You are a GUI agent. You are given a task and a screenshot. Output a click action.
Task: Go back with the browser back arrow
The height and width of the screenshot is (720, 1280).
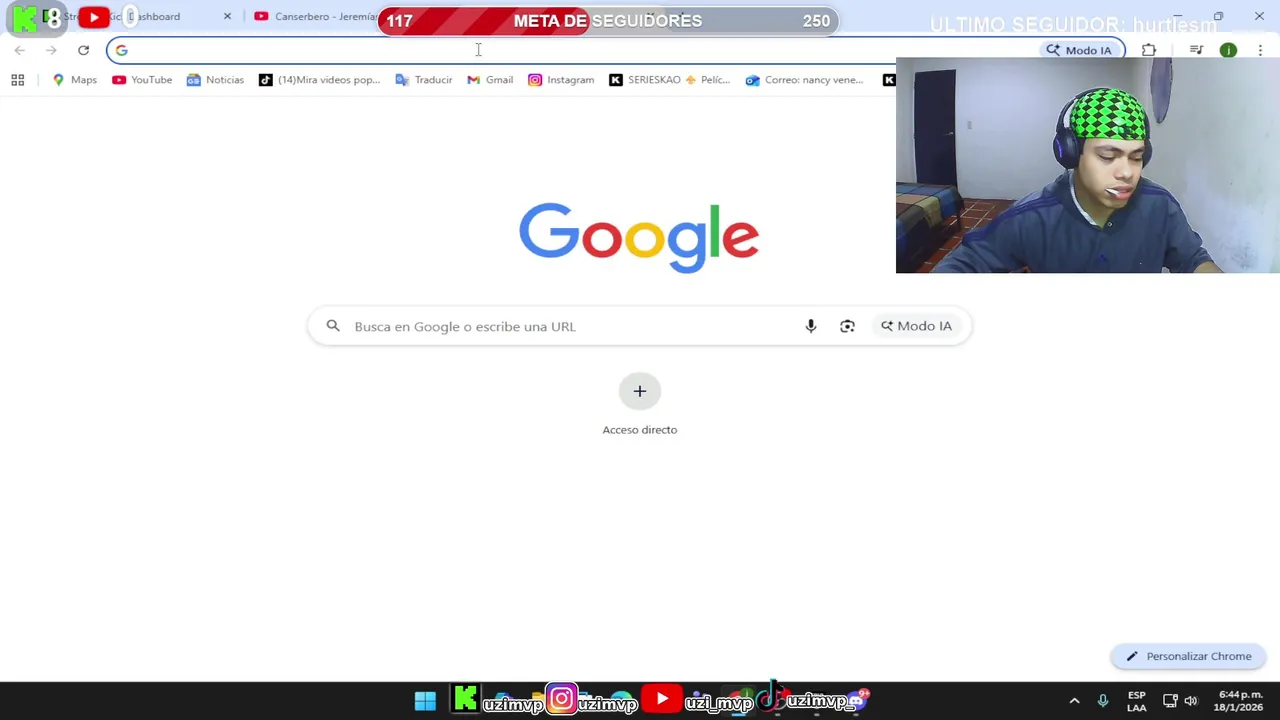(x=19, y=50)
